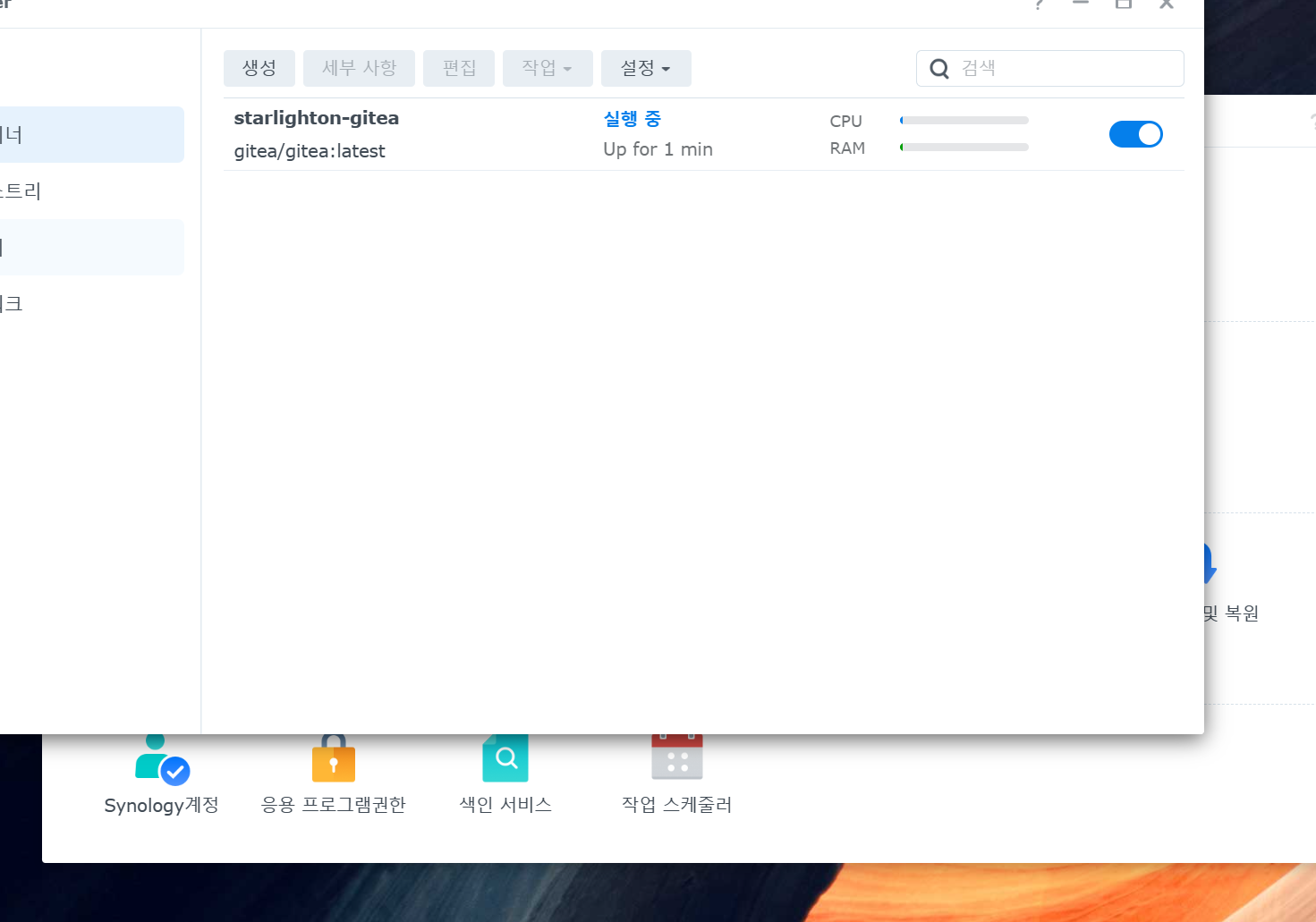Image resolution: width=1316 pixels, height=922 pixels.
Task: Open the 레지스트리 sidebar item
Action: (x=92, y=191)
